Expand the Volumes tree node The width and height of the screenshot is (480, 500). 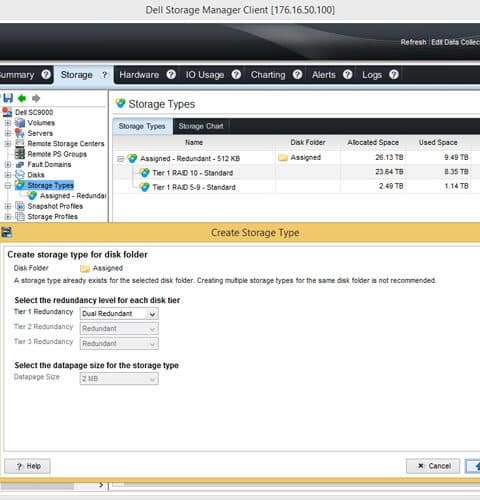pos(8,123)
